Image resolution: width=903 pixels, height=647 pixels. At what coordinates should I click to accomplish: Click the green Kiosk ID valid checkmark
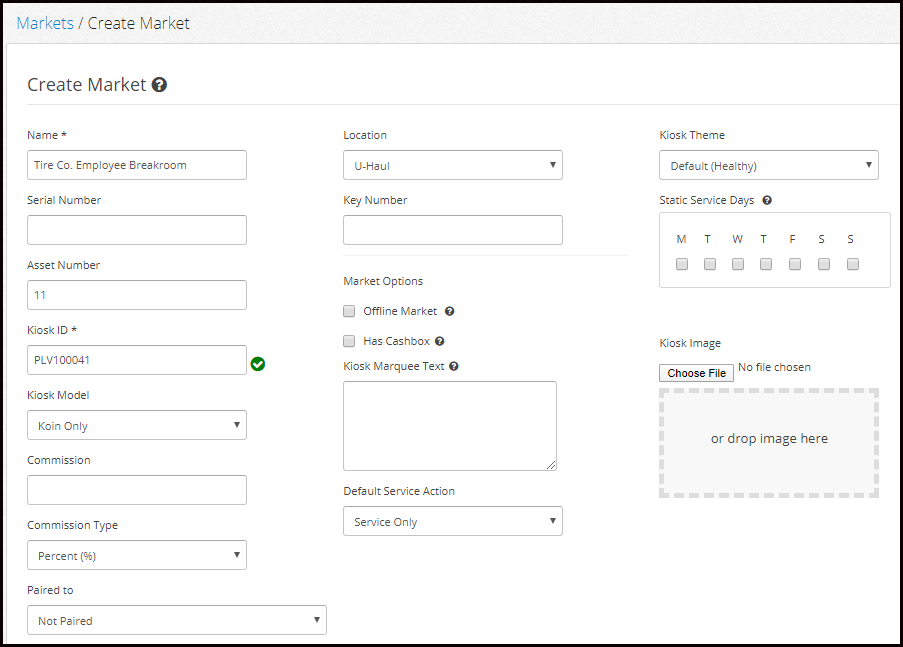(x=258, y=364)
